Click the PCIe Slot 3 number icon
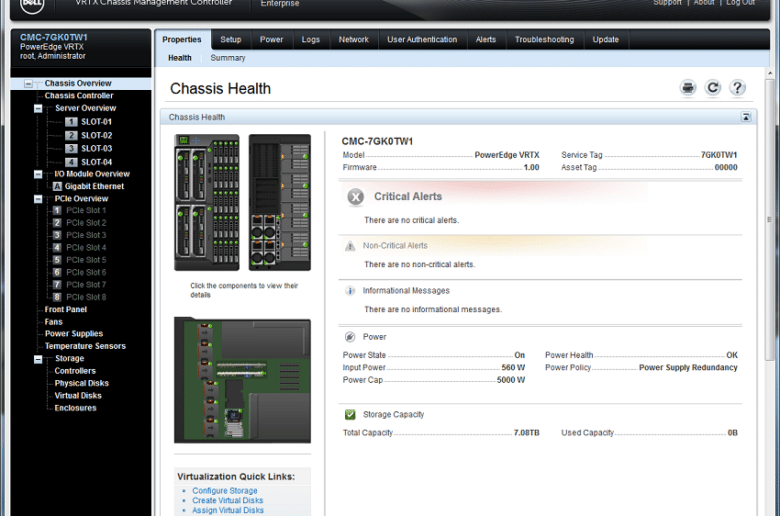 [x=57, y=235]
